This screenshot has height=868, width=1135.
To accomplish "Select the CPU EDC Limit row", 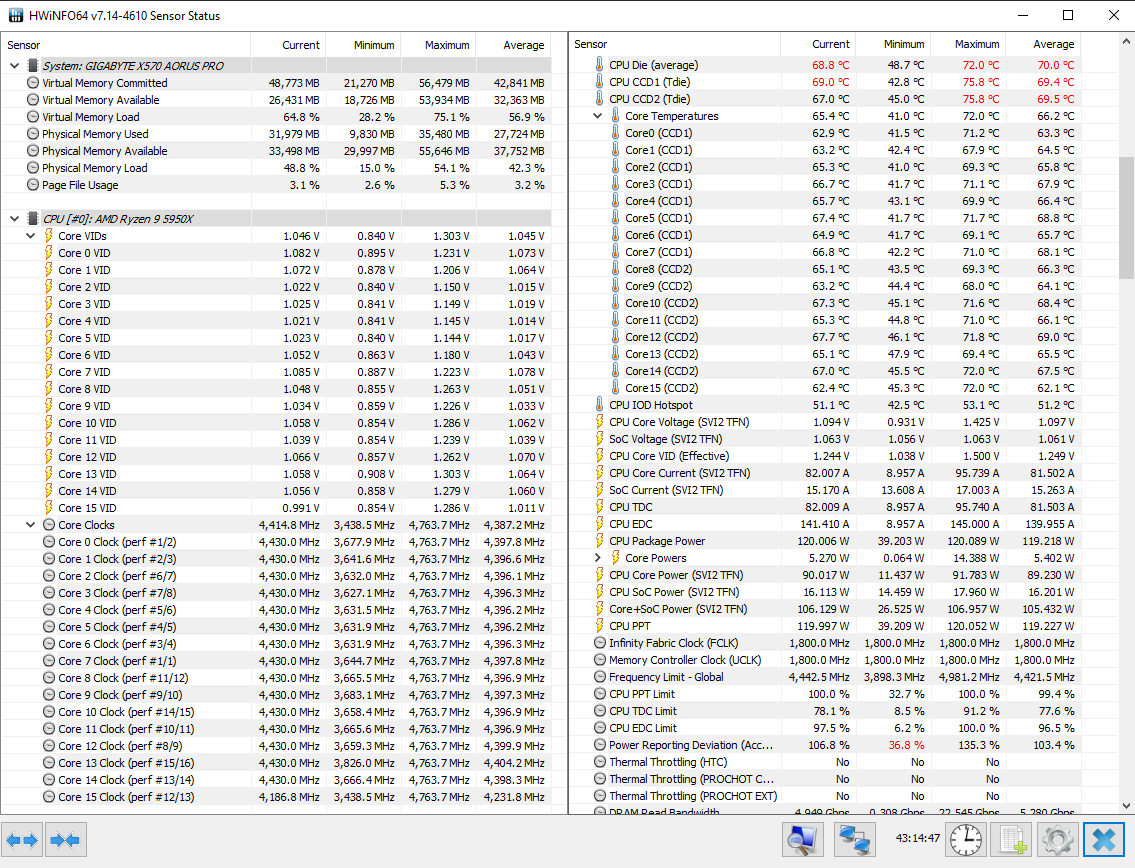I will pyautogui.click(x=825, y=728).
